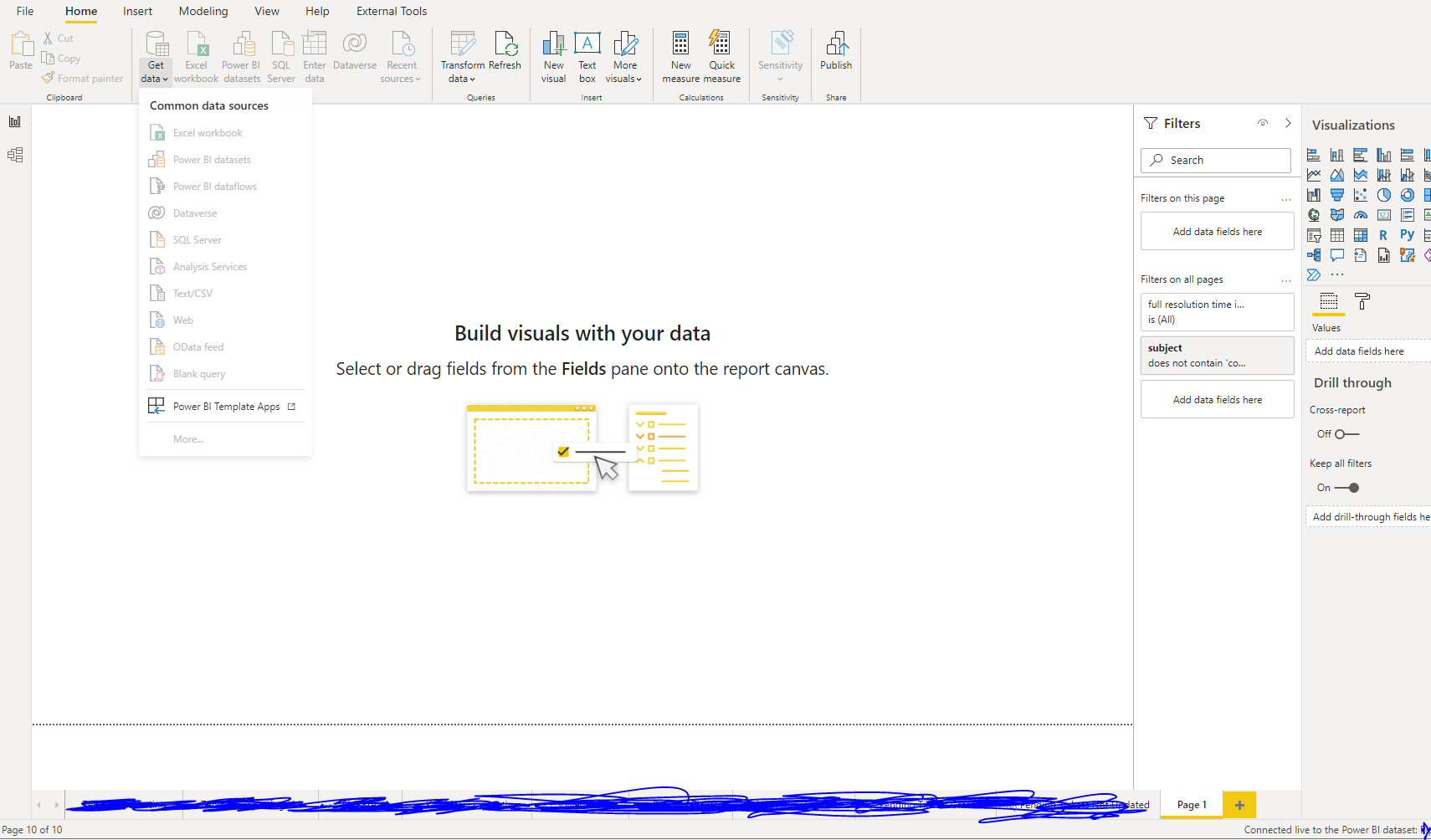Toggle Keep all filters switch
The width and height of the screenshot is (1431, 840).
1346,488
